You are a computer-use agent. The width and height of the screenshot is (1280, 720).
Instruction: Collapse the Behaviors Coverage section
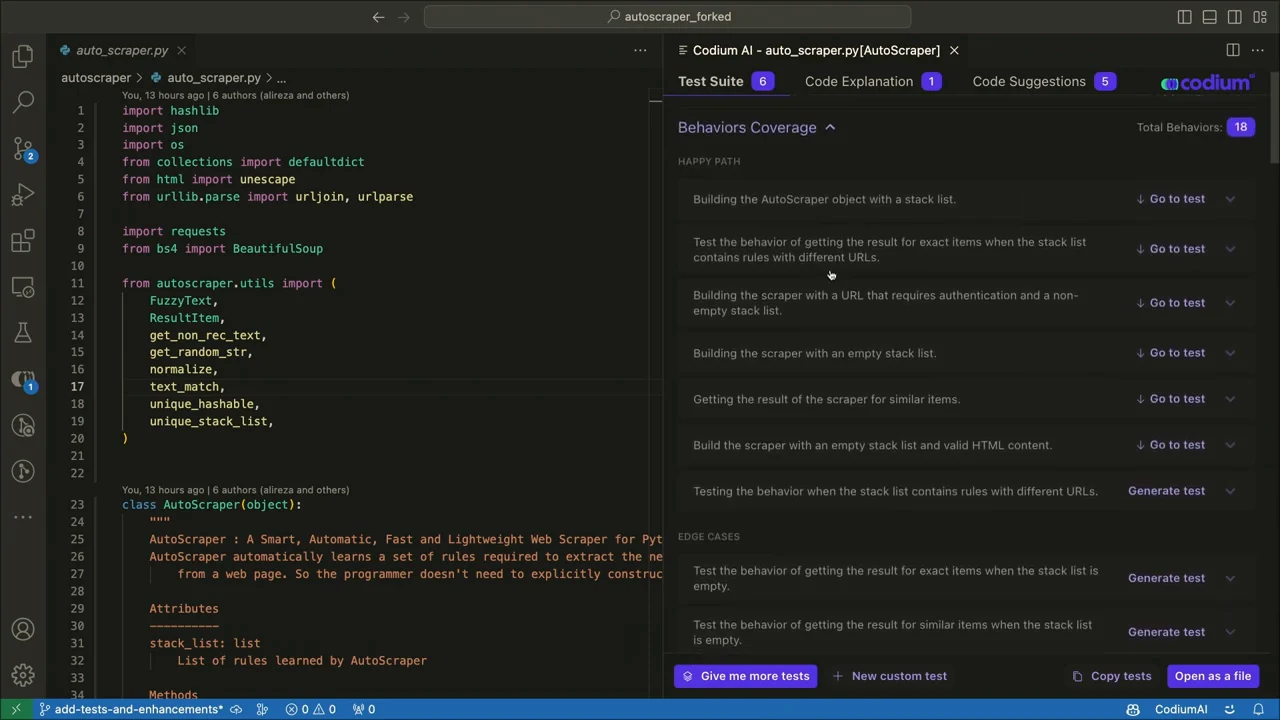click(757, 127)
